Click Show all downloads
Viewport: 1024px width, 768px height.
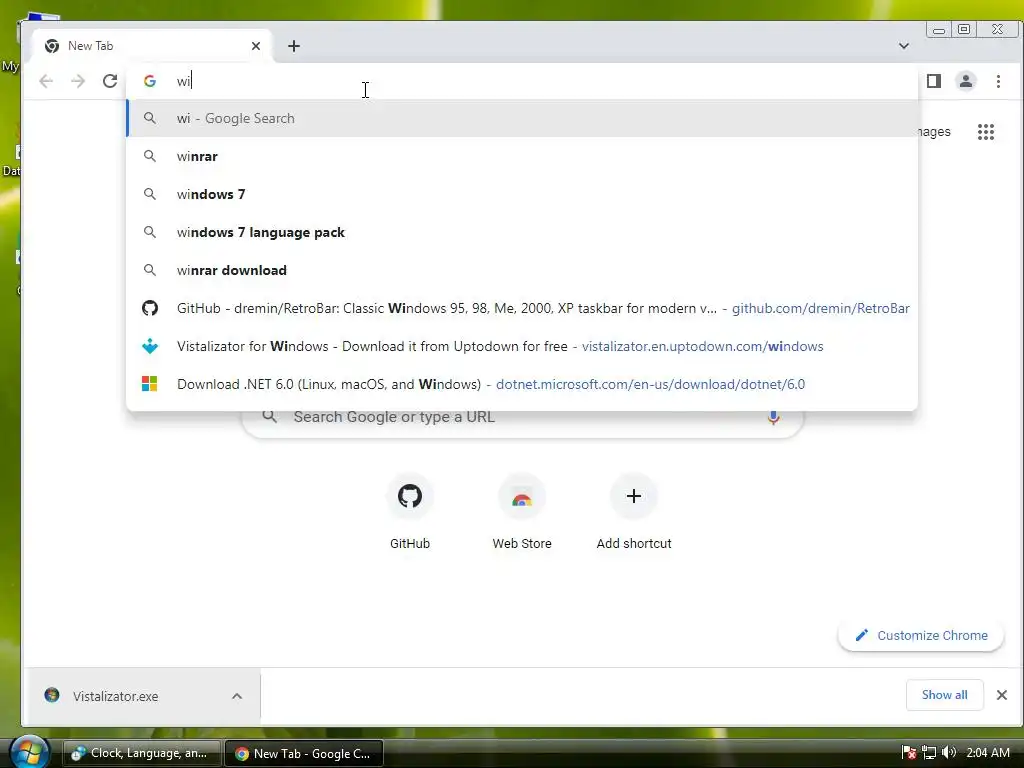[x=944, y=695]
